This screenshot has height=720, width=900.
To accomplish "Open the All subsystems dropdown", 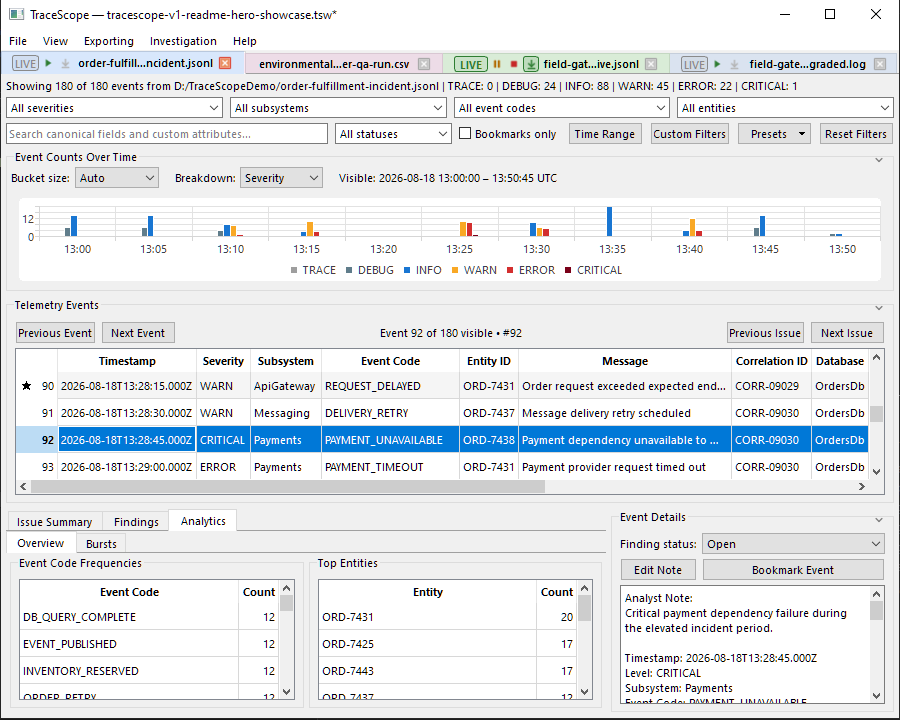I will [338, 108].
